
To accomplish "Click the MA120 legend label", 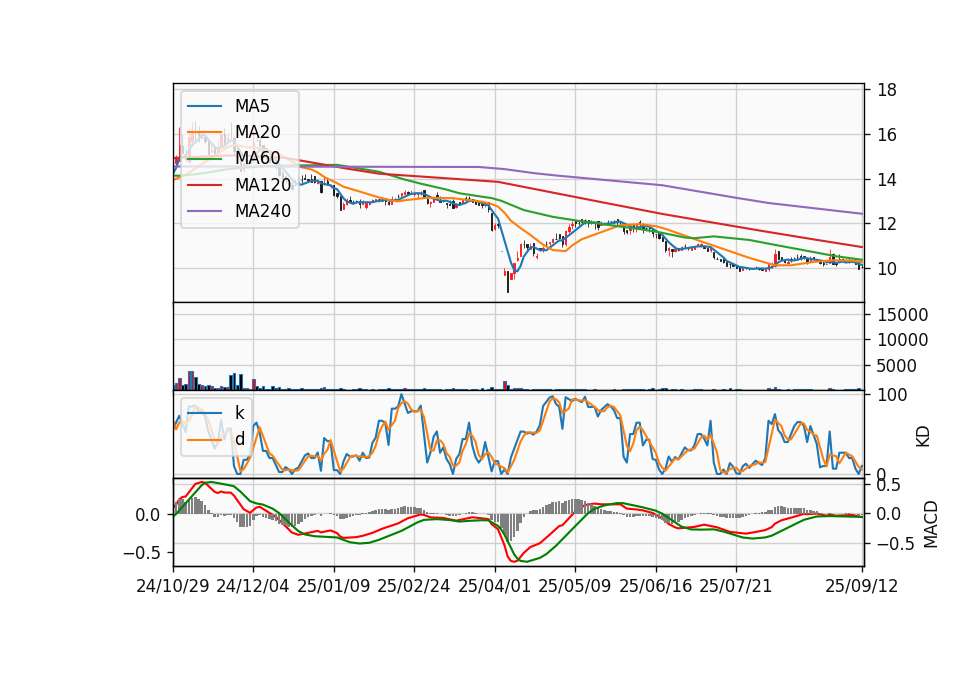I will [263, 185].
